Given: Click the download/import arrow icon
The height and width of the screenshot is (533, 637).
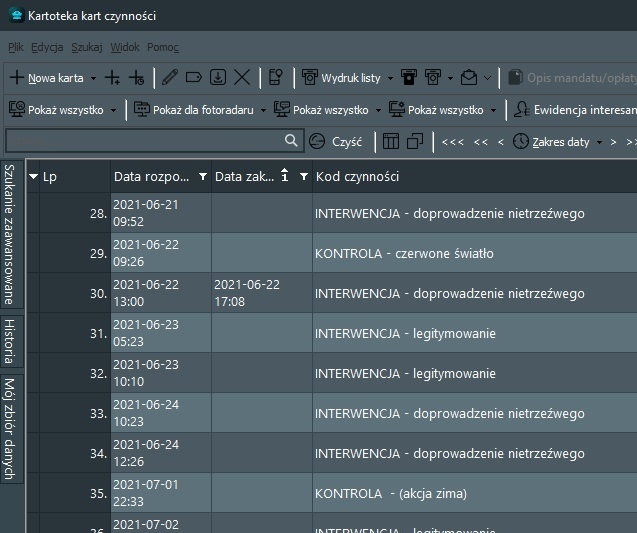Looking at the screenshot, I should [x=218, y=77].
